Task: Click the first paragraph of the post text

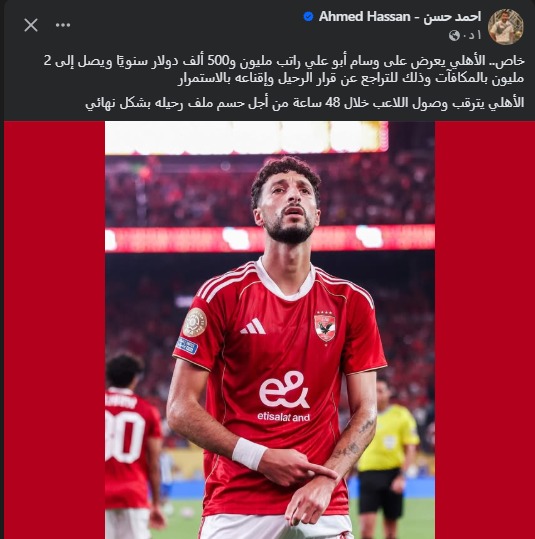Action: click(284, 70)
